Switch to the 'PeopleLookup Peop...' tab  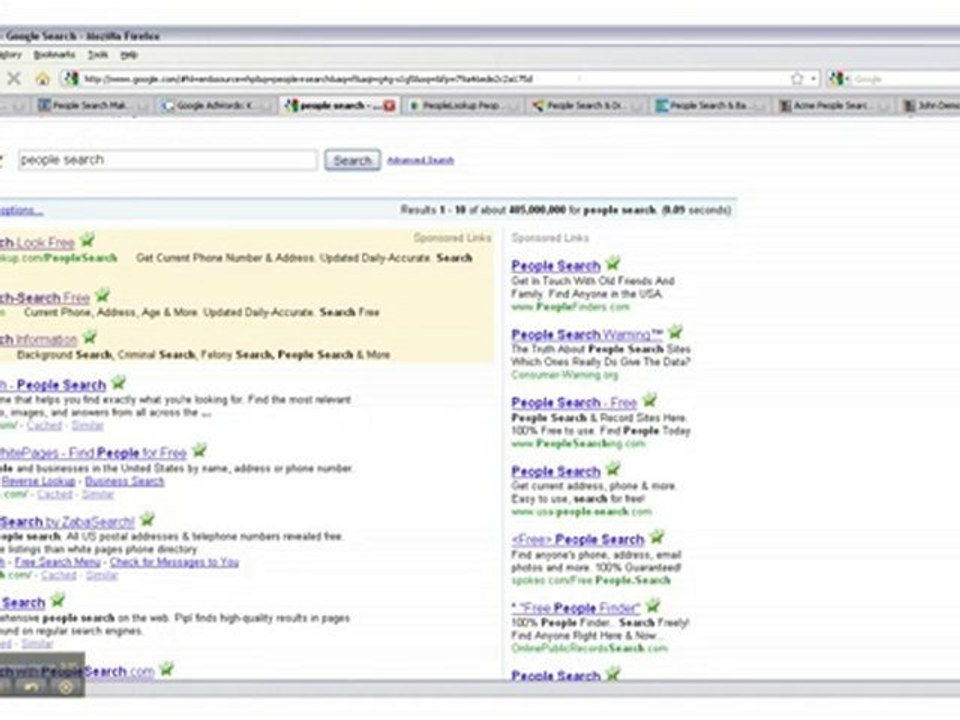tap(462, 105)
